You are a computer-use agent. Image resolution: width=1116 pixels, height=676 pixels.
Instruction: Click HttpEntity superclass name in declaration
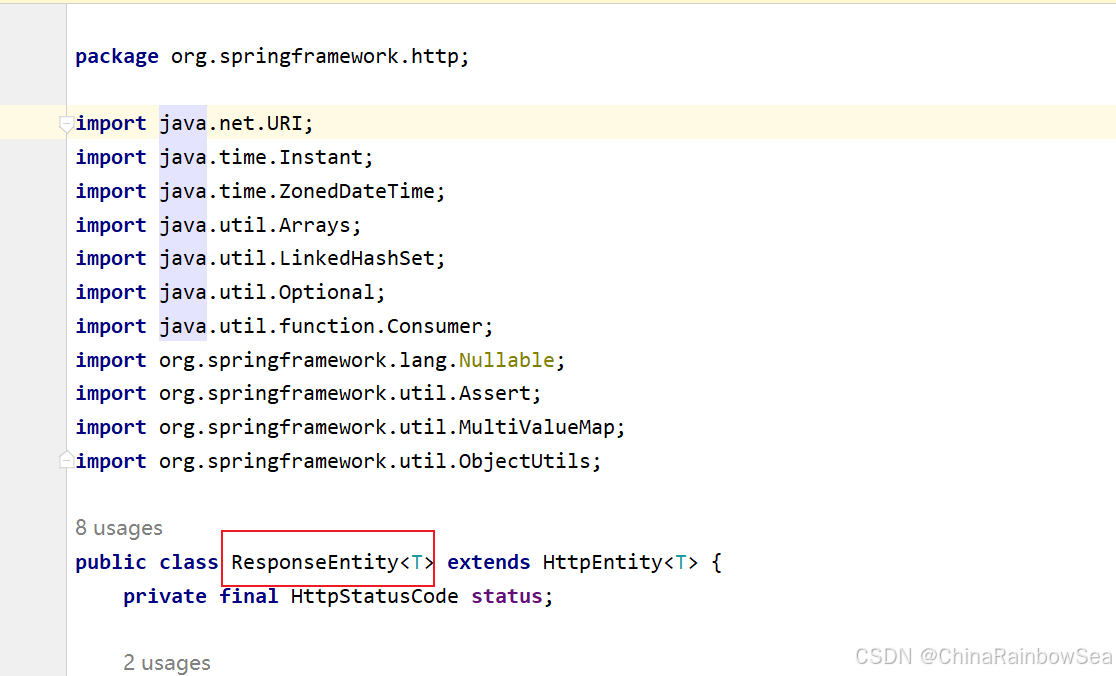[603, 562]
